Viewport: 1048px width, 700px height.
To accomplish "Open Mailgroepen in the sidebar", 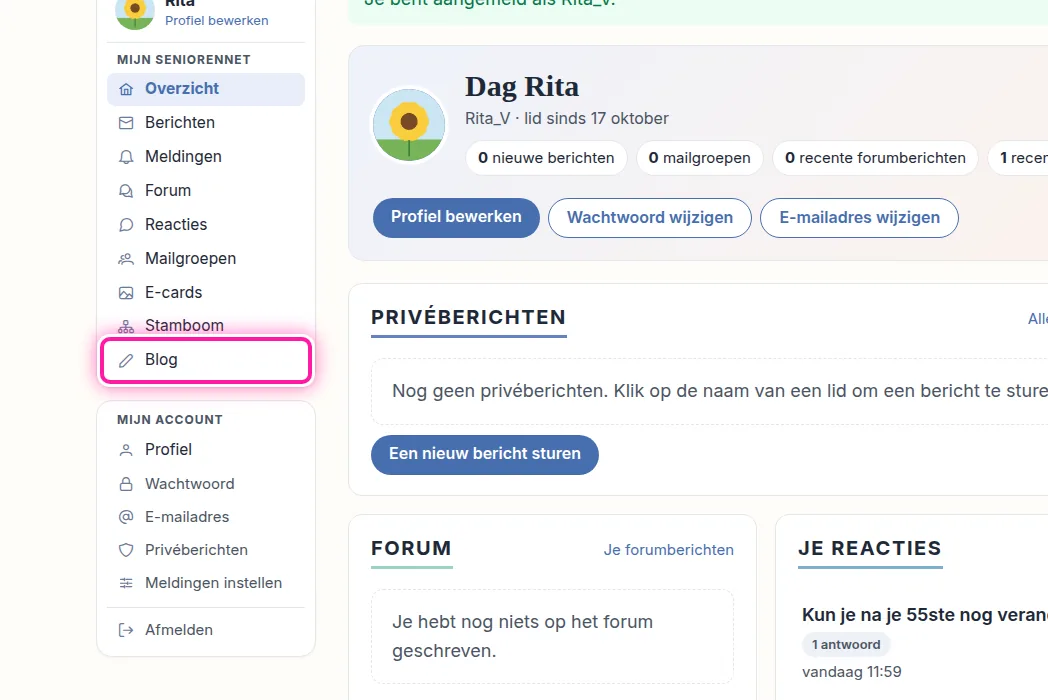I will tap(206, 259).
